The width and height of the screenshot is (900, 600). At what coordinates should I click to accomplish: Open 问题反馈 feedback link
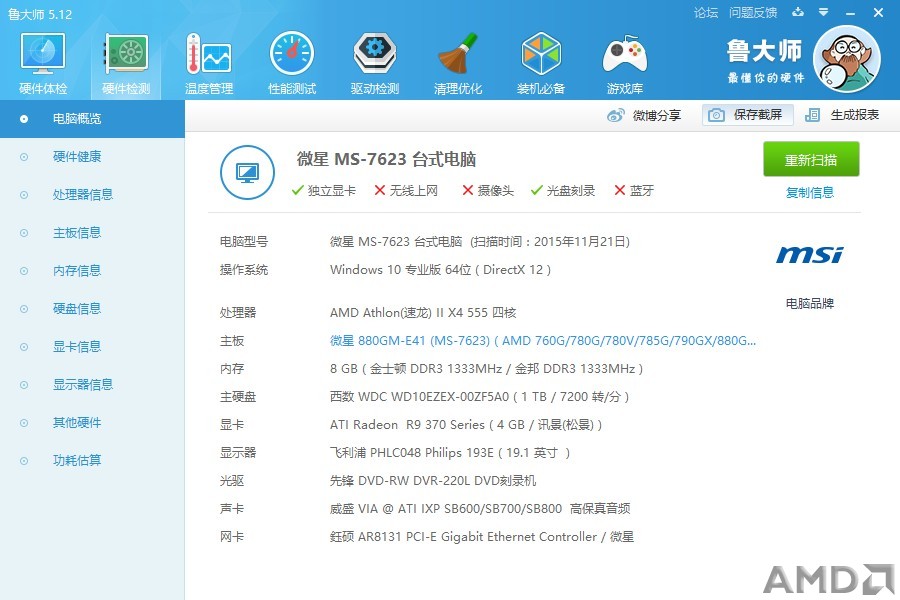[753, 13]
